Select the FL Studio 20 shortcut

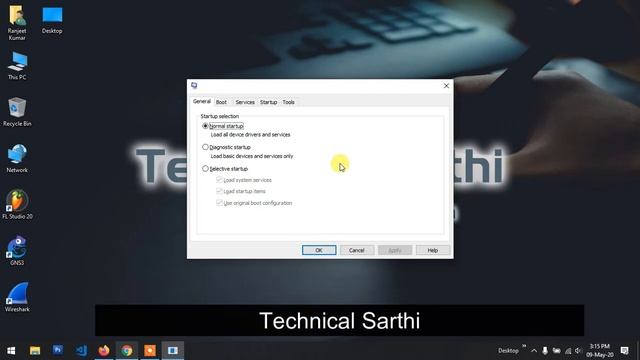pos(17,204)
